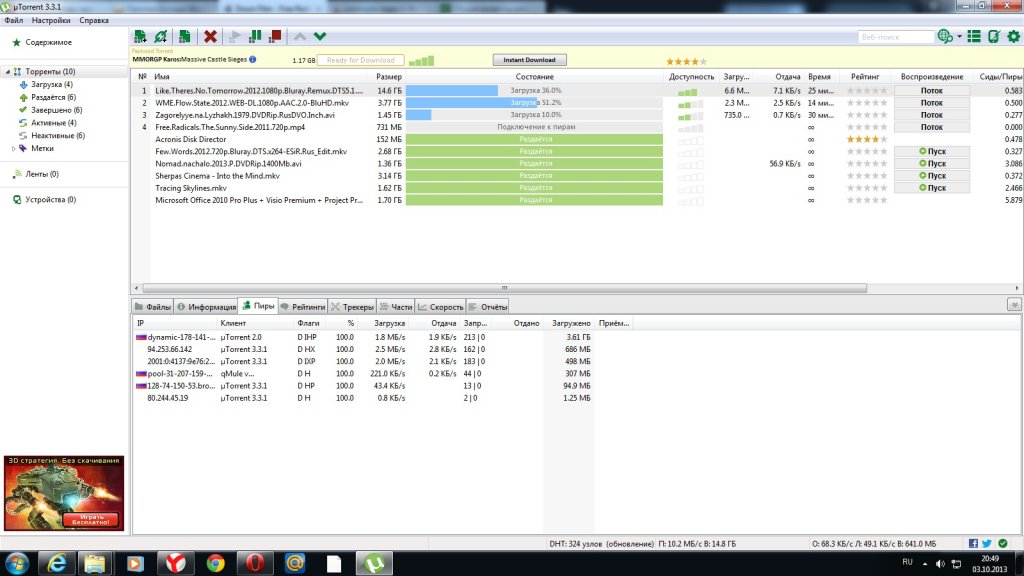Switch to the Информация tab

tap(206, 307)
